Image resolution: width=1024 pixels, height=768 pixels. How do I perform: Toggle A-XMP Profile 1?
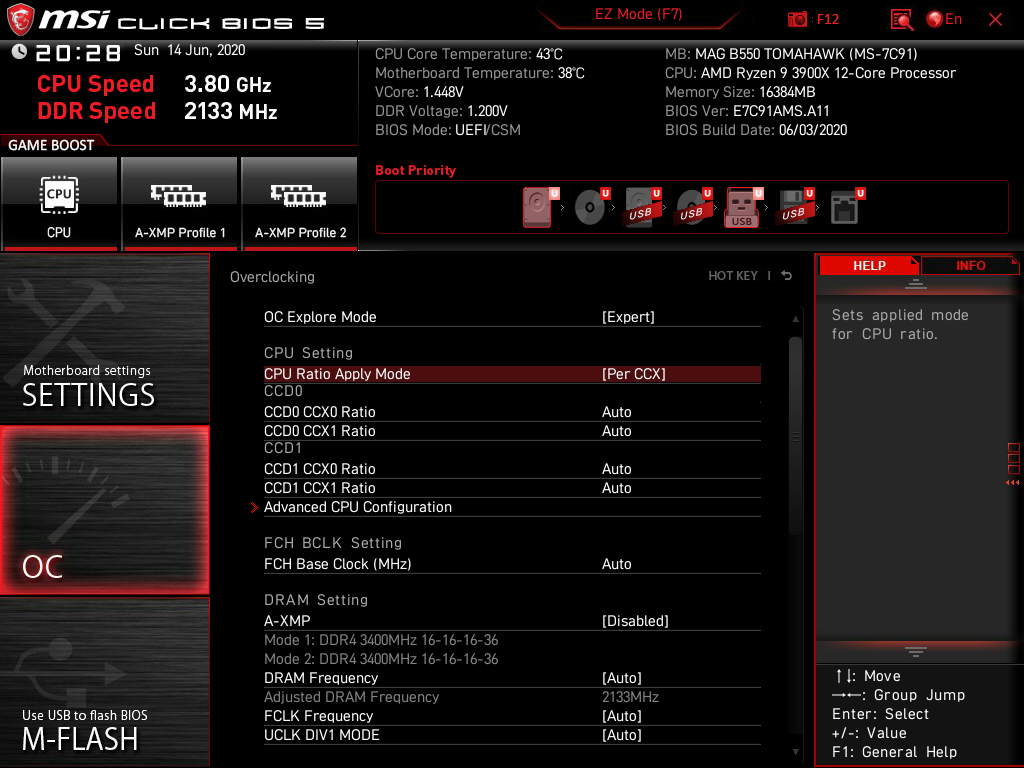[180, 204]
